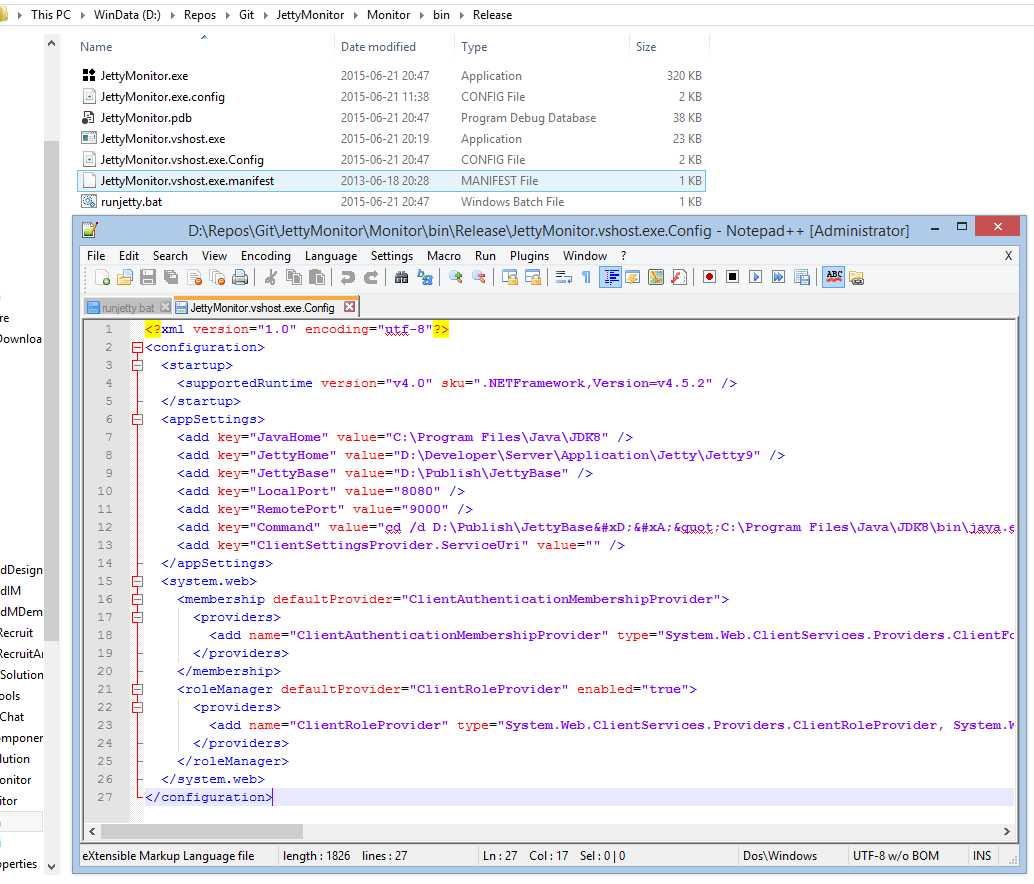The width and height of the screenshot is (1034, 884).
Task: Print the document using printer icon
Action: click(x=240, y=278)
